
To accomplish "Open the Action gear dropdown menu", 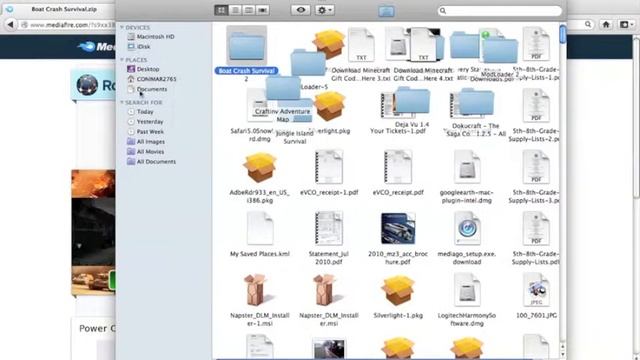I will point(324,10).
